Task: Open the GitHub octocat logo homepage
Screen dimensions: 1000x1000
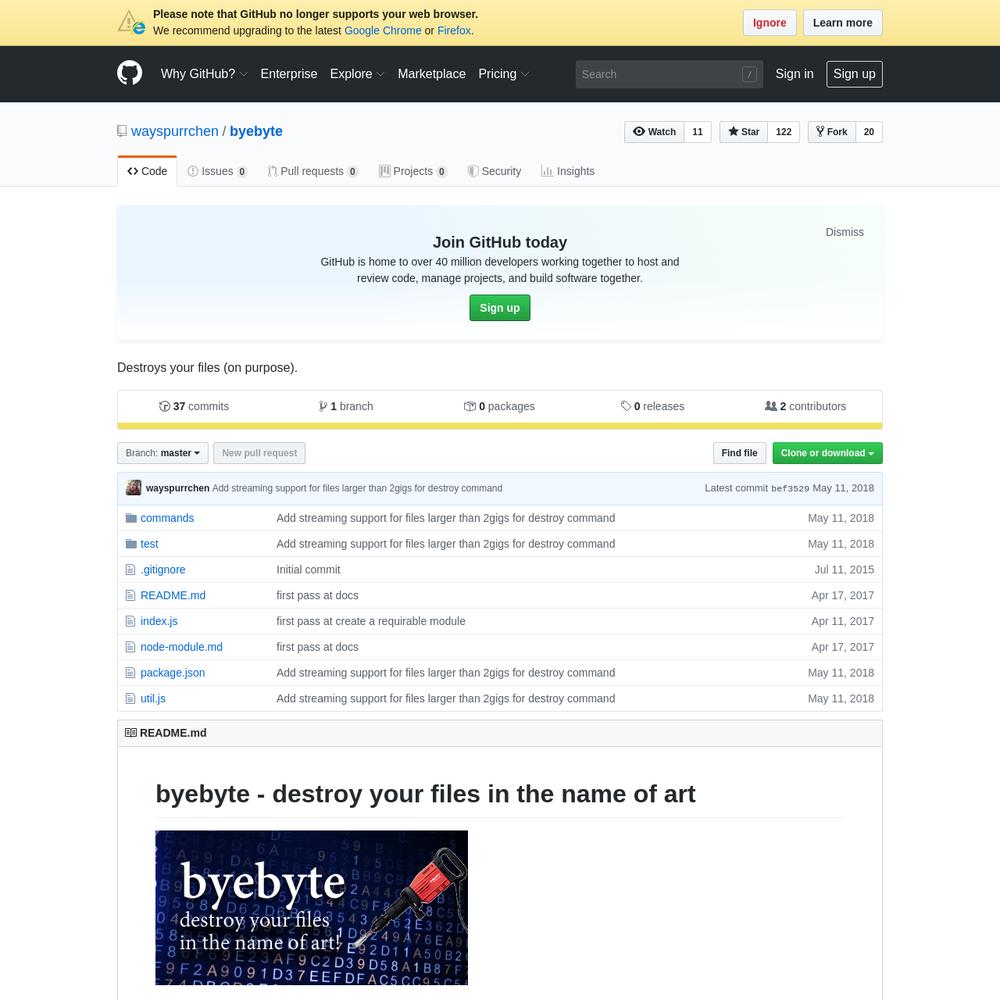Action: (x=129, y=73)
